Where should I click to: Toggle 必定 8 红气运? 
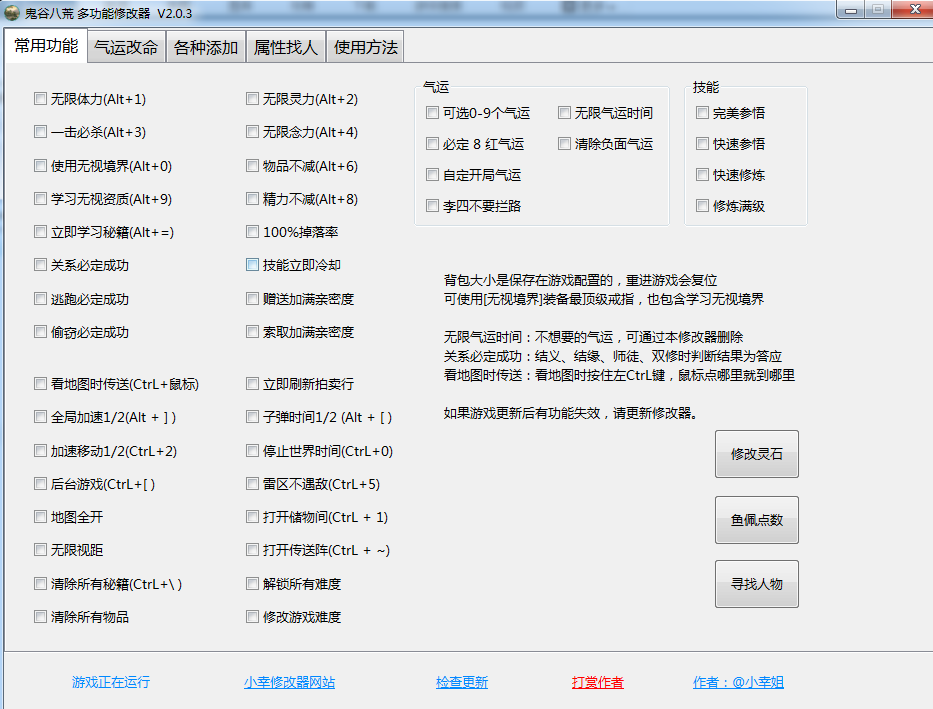[x=433, y=144]
